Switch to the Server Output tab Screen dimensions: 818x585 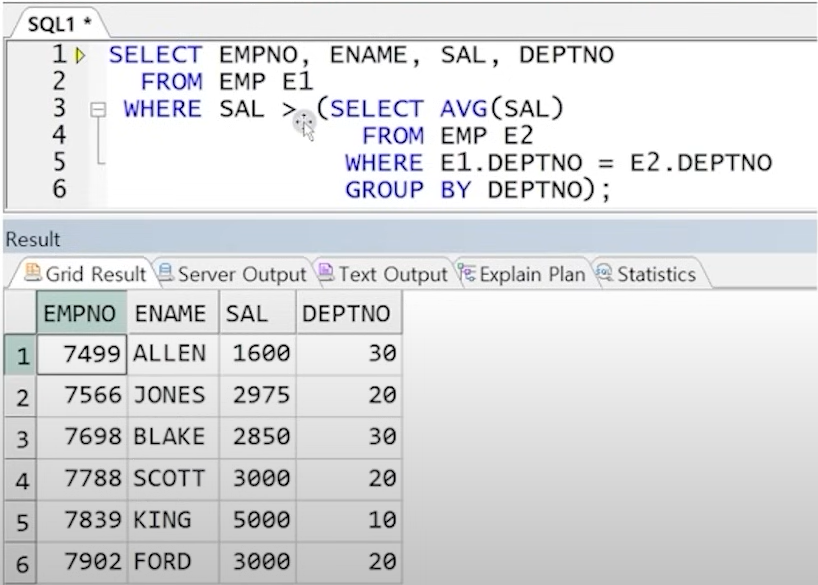click(232, 274)
